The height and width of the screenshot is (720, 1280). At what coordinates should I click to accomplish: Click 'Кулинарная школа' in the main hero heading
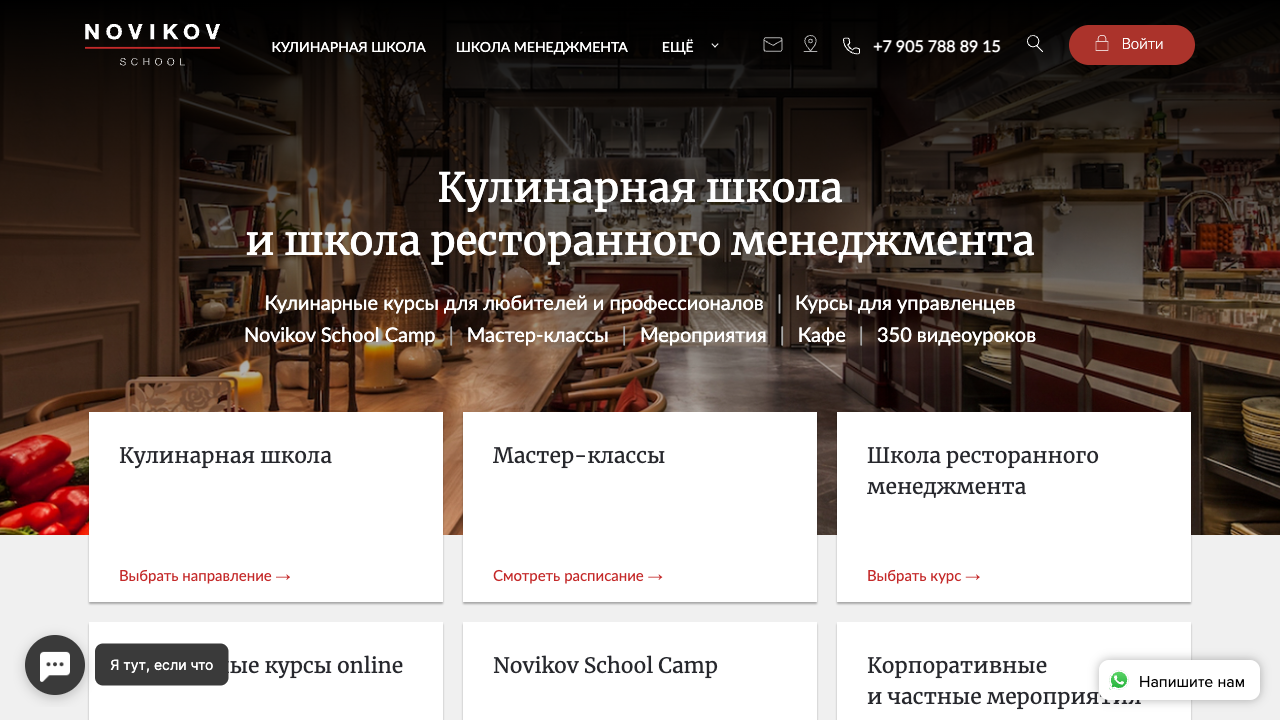pos(640,188)
